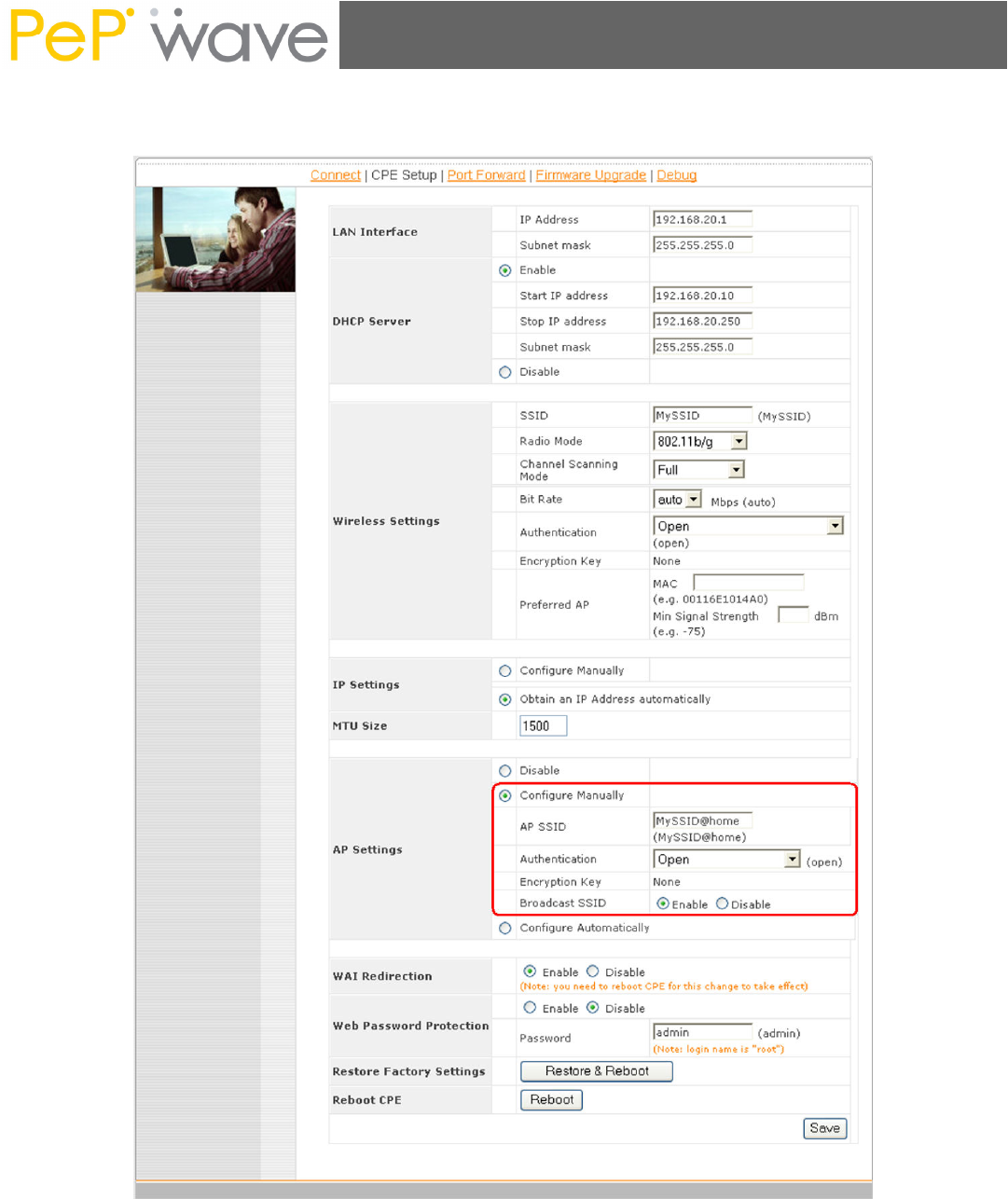Enable WAI Redirection radio button
This screenshot has width=1008, height=1199.
pyautogui.click(x=530, y=972)
